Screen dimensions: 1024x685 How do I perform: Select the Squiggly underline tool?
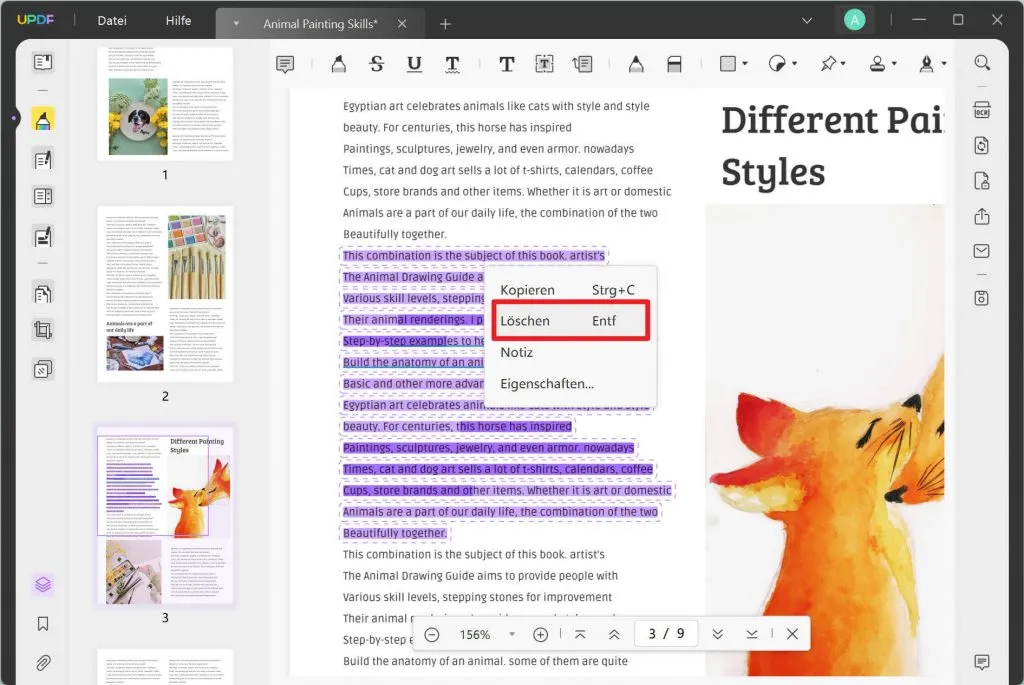(x=451, y=63)
